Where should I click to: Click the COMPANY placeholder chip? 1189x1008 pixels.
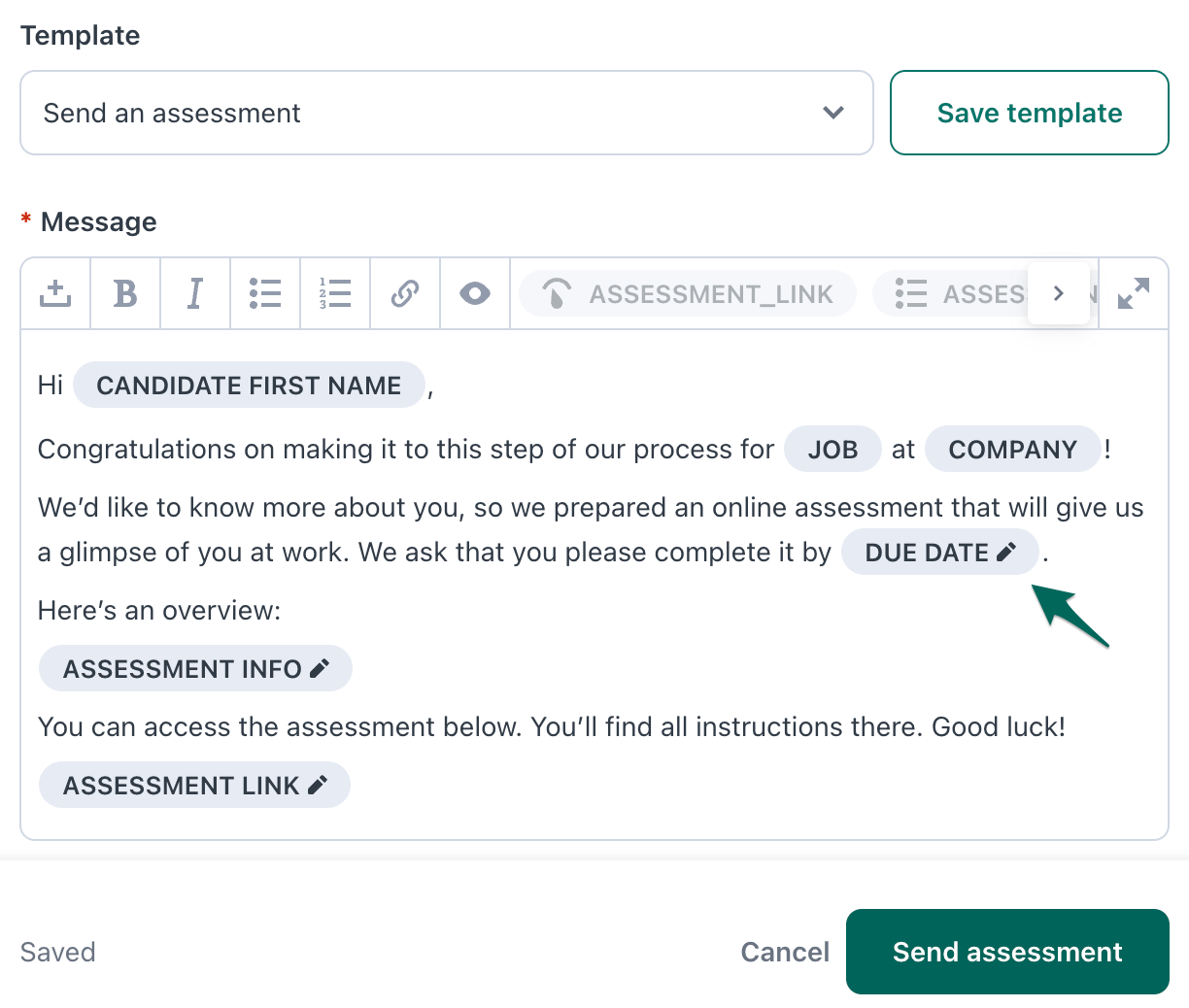pos(1012,450)
